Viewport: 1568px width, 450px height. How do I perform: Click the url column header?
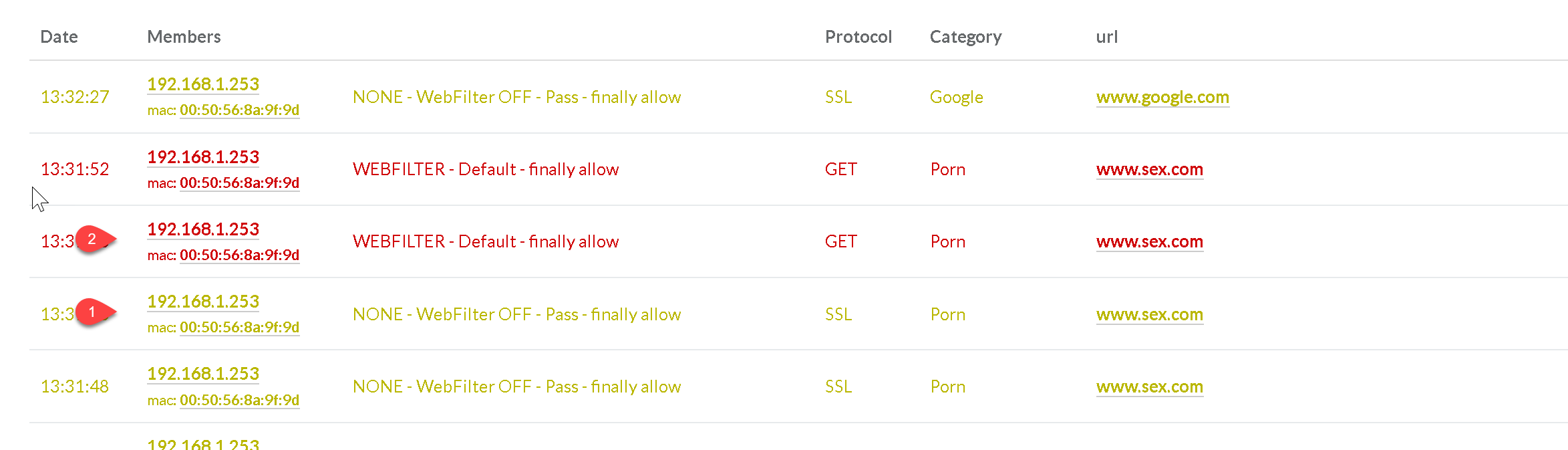(x=1106, y=37)
